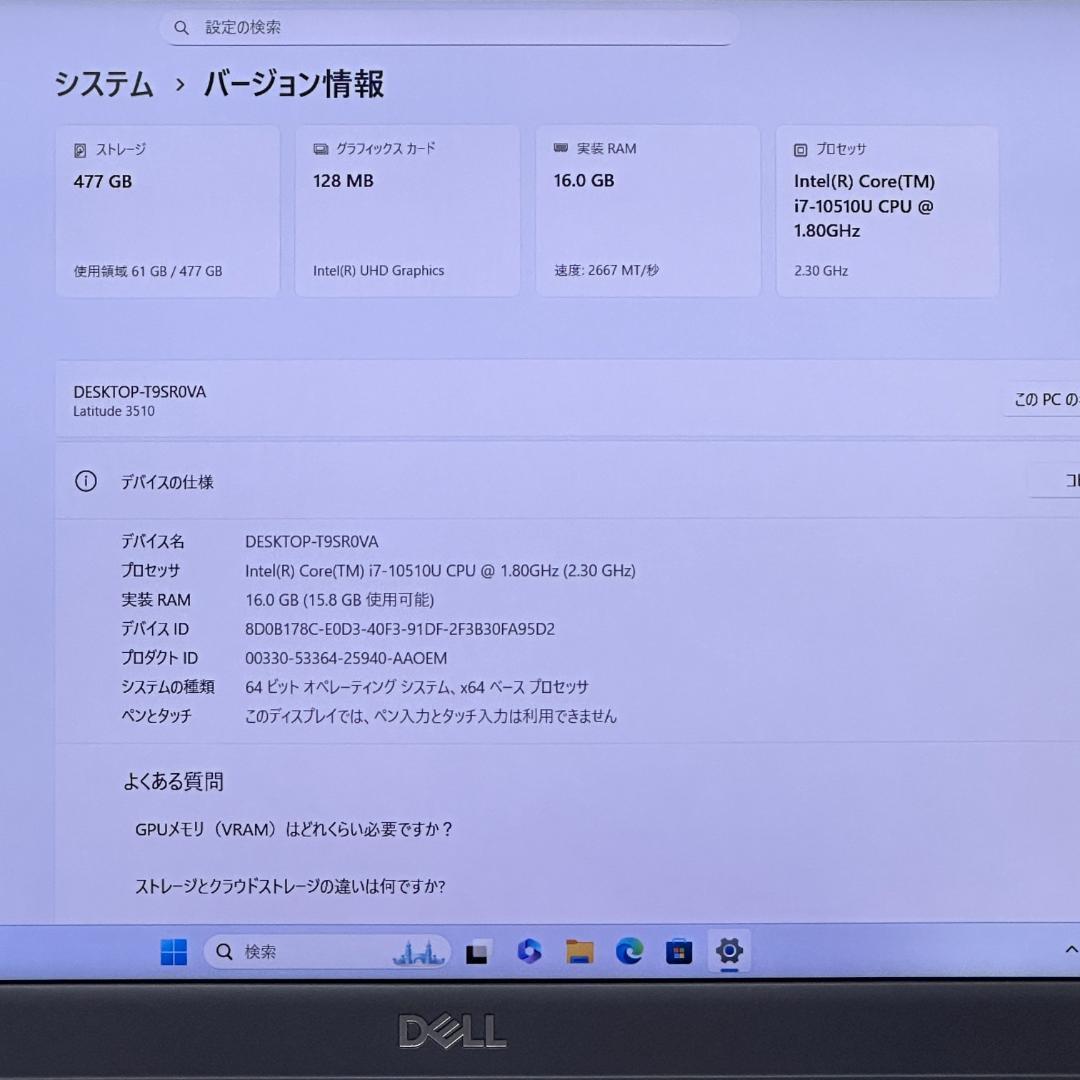Screen dimensions: 1080x1080
Task: Launch Microsoft Edge from the taskbar
Action: 628,952
